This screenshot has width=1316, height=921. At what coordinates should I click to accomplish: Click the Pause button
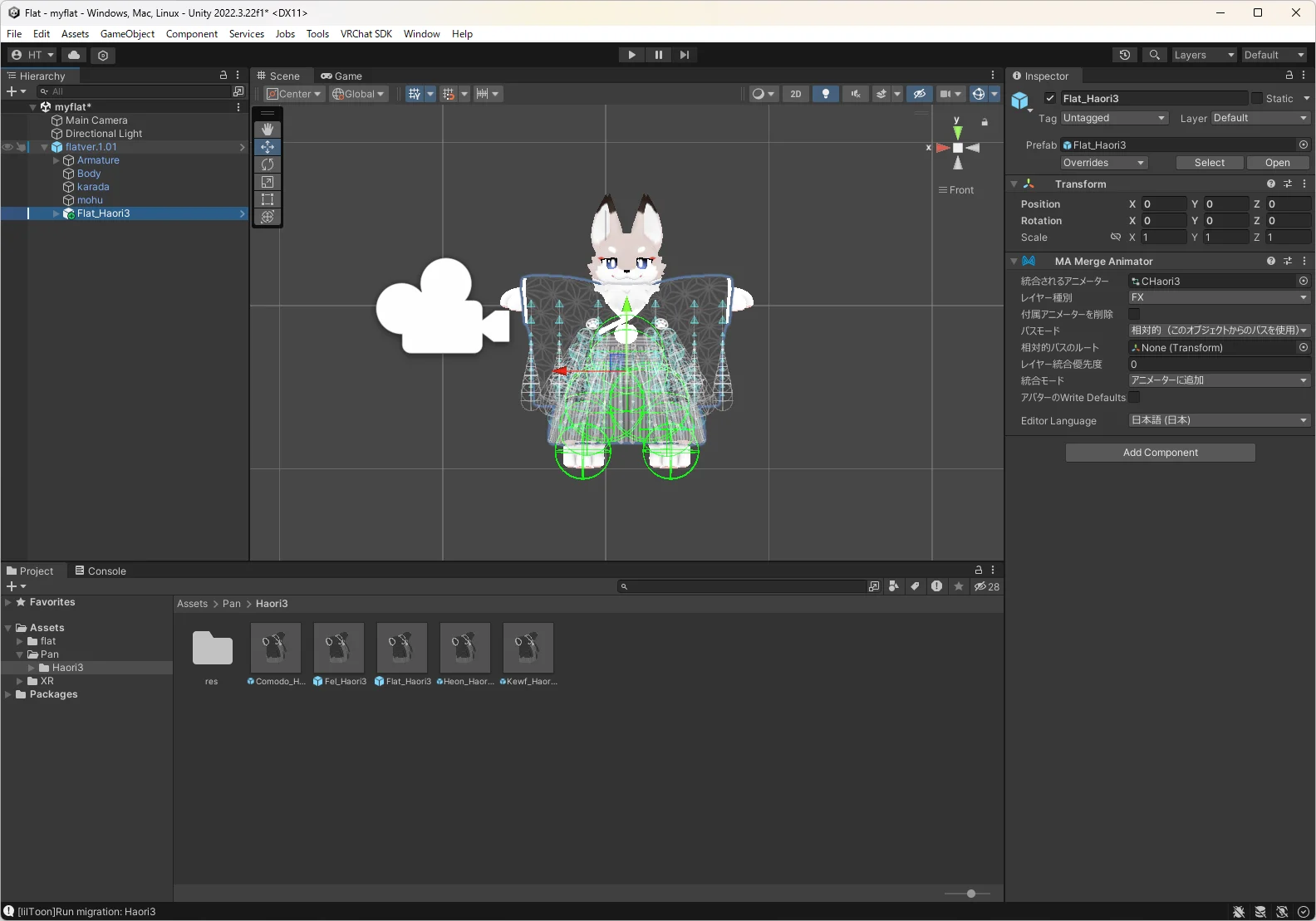tap(659, 55)
